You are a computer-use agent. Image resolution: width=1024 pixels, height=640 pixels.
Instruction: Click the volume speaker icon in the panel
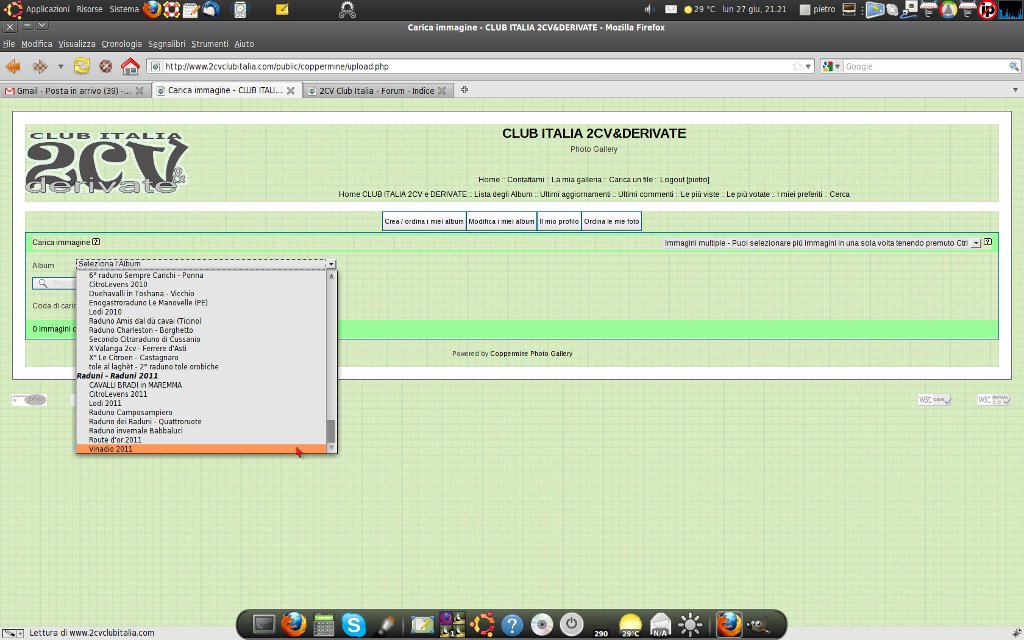tap(649, 9)
